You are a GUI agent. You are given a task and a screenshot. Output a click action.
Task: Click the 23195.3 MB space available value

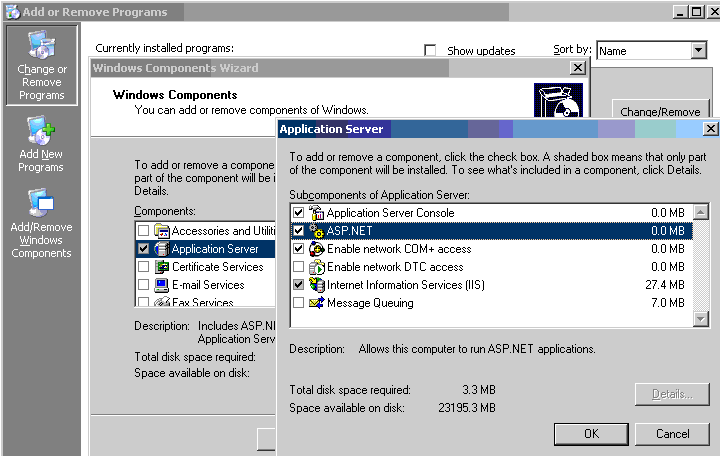point(467,408)
